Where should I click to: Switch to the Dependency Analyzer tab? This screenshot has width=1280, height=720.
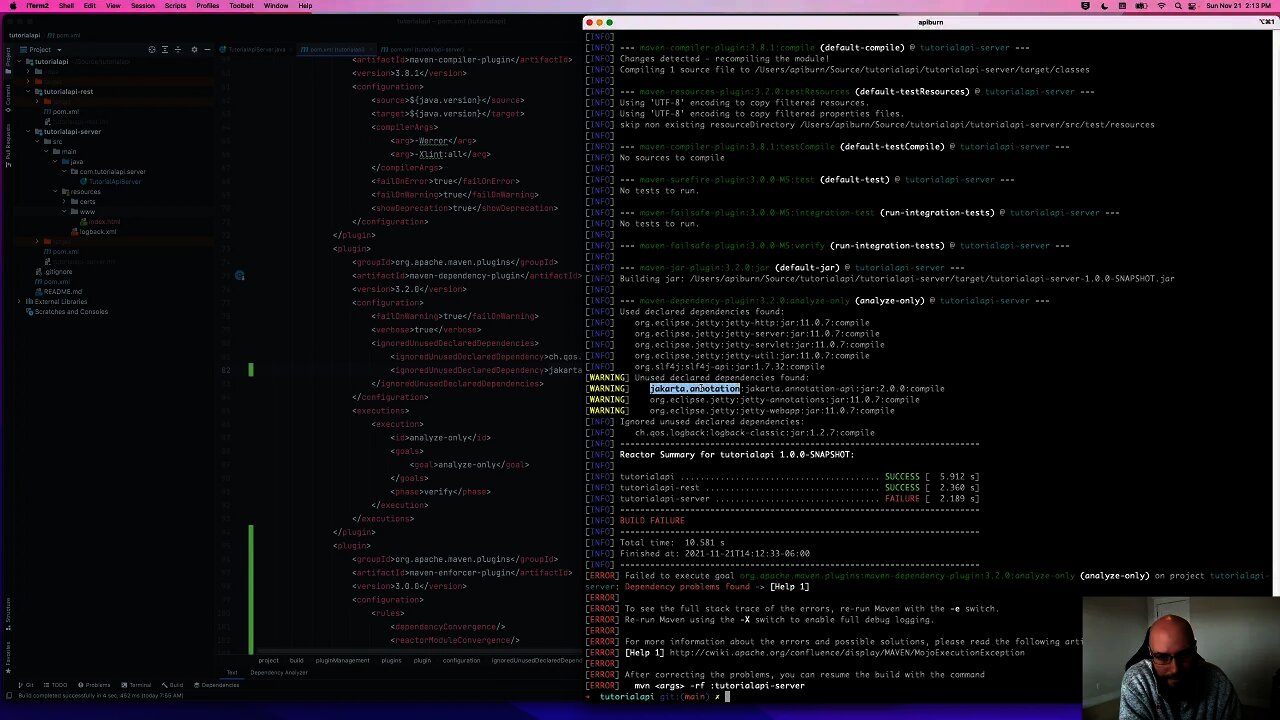[x=279, y=672]
